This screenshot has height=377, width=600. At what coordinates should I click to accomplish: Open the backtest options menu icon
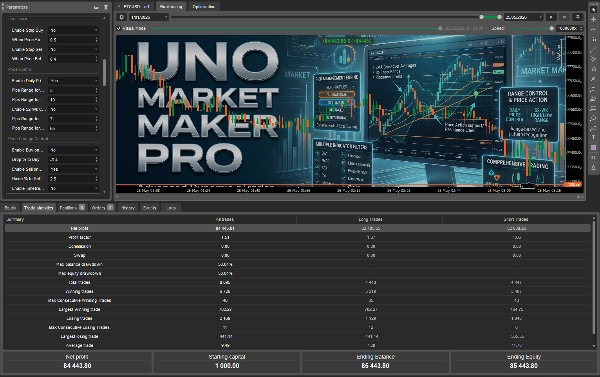pos(577,17)
